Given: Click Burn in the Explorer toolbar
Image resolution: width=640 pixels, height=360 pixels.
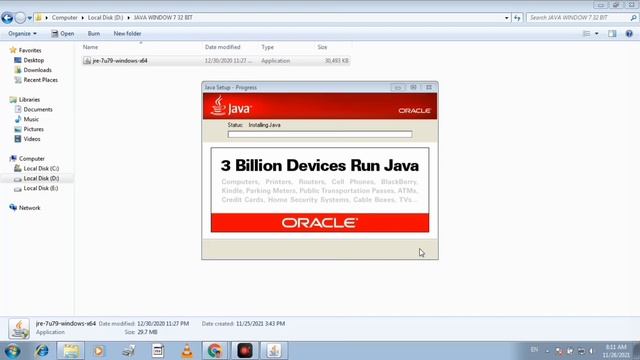Looking at the screenshot, I should pyautogui.click(x=93, y=33).
